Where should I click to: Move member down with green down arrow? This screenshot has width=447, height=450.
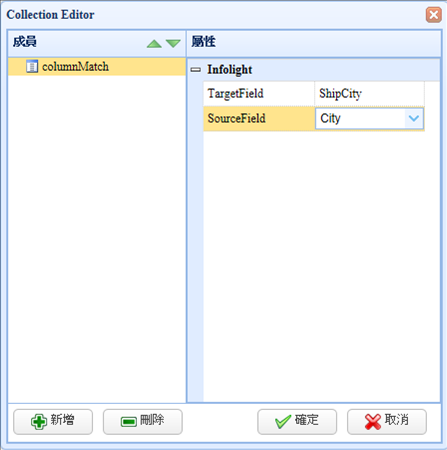[173, 43]
